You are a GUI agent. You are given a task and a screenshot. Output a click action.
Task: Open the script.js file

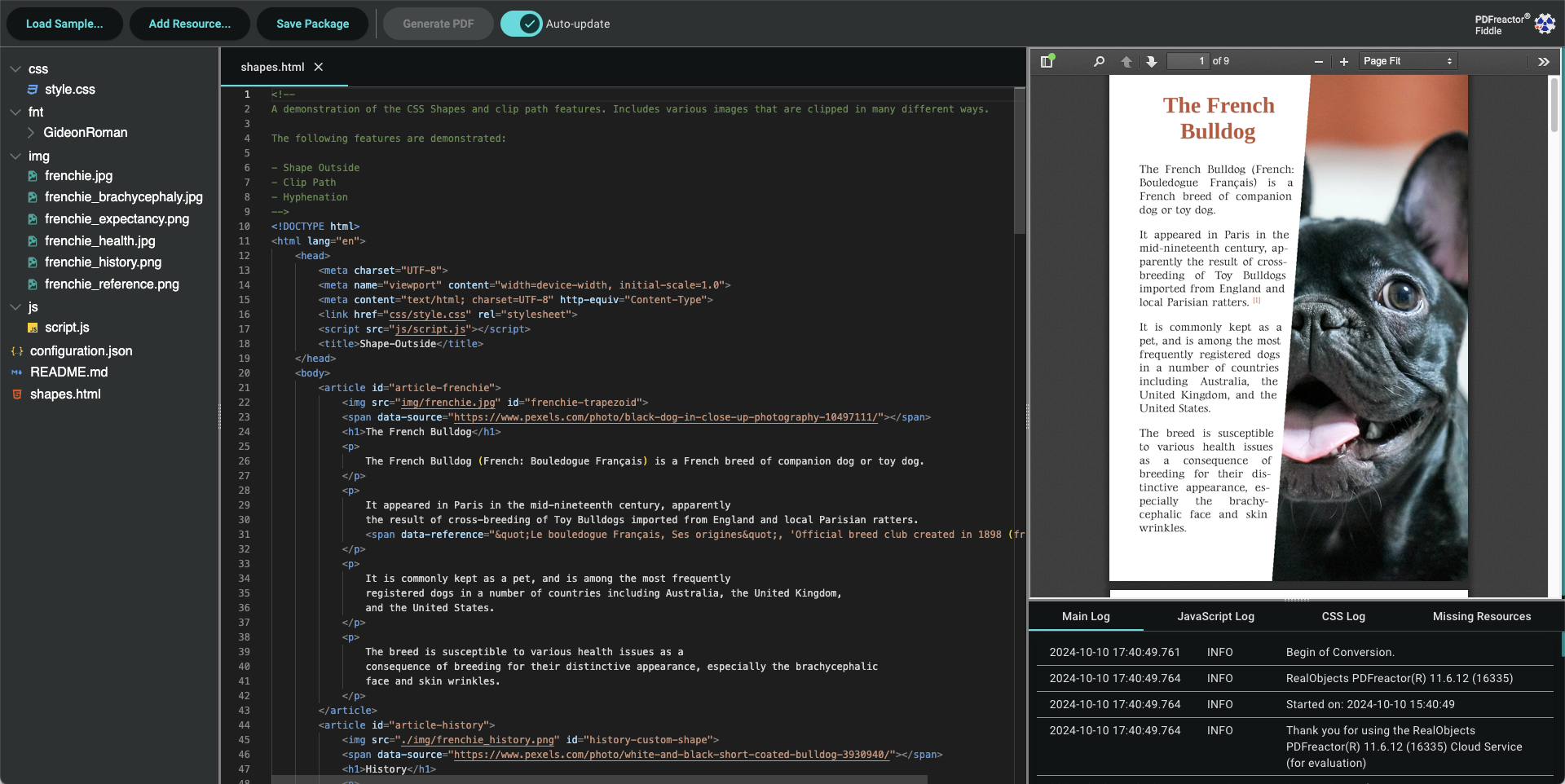click(68, 327)
